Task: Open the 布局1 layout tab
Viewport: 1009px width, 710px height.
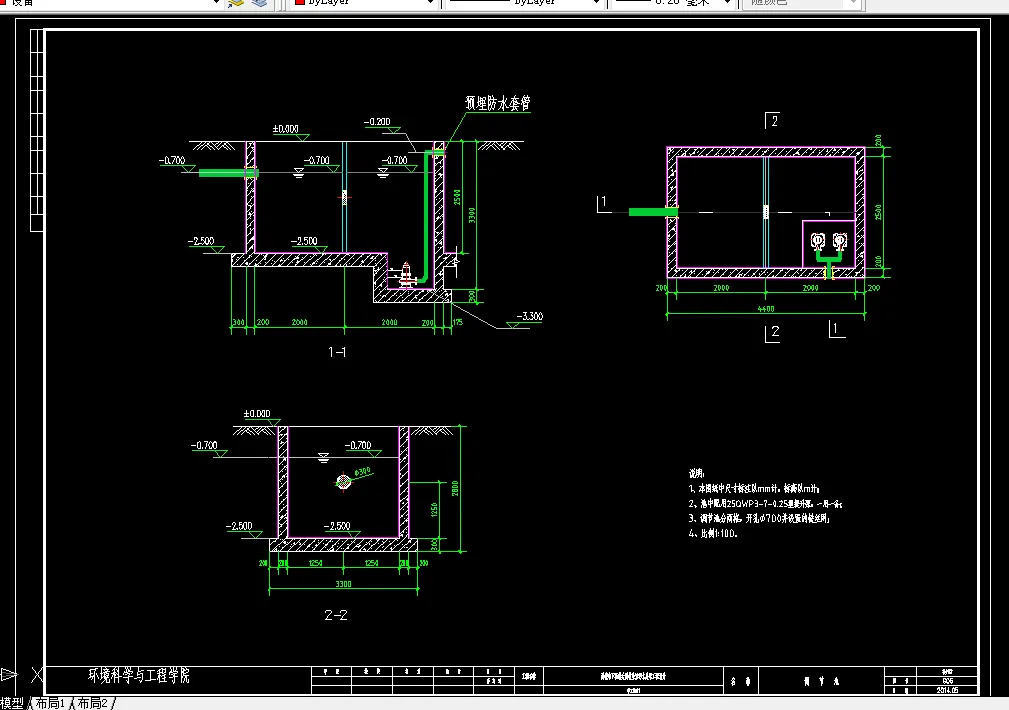Action: 50,703
